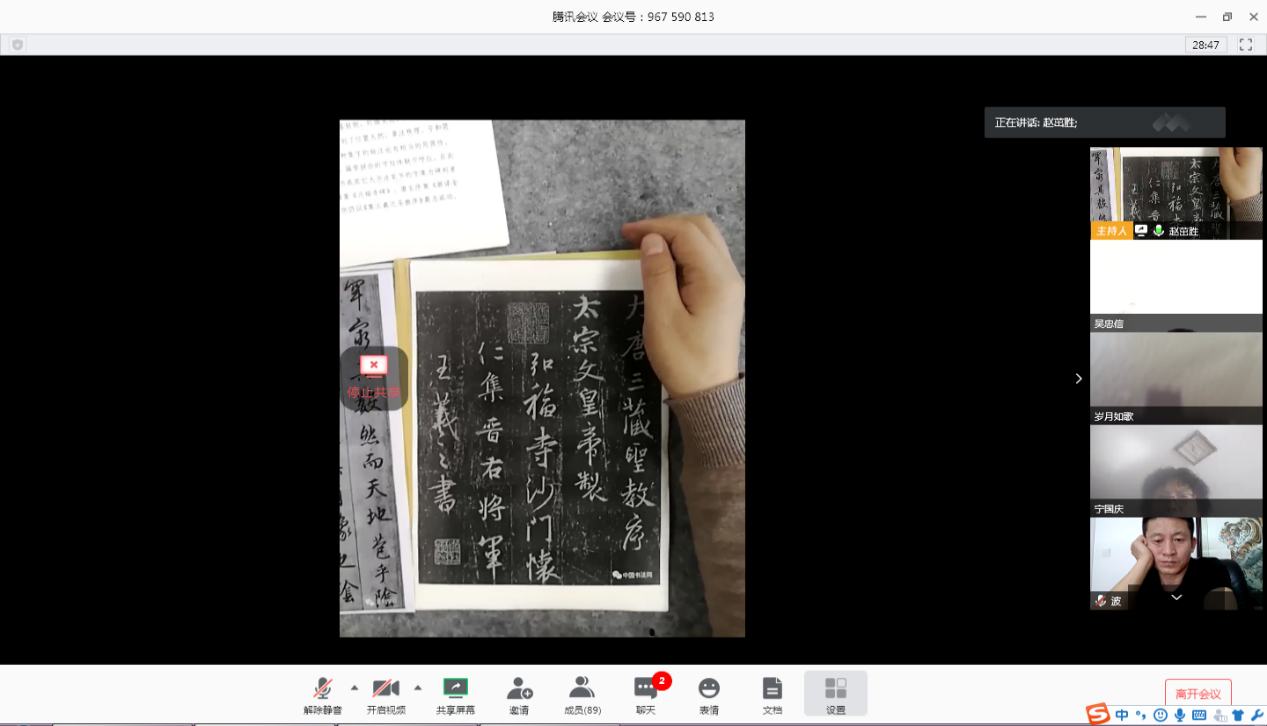This screenshot has height=726, width=1267.
Task: Click Sogou input method 中 language toggle
Action: click(1122, 715)
